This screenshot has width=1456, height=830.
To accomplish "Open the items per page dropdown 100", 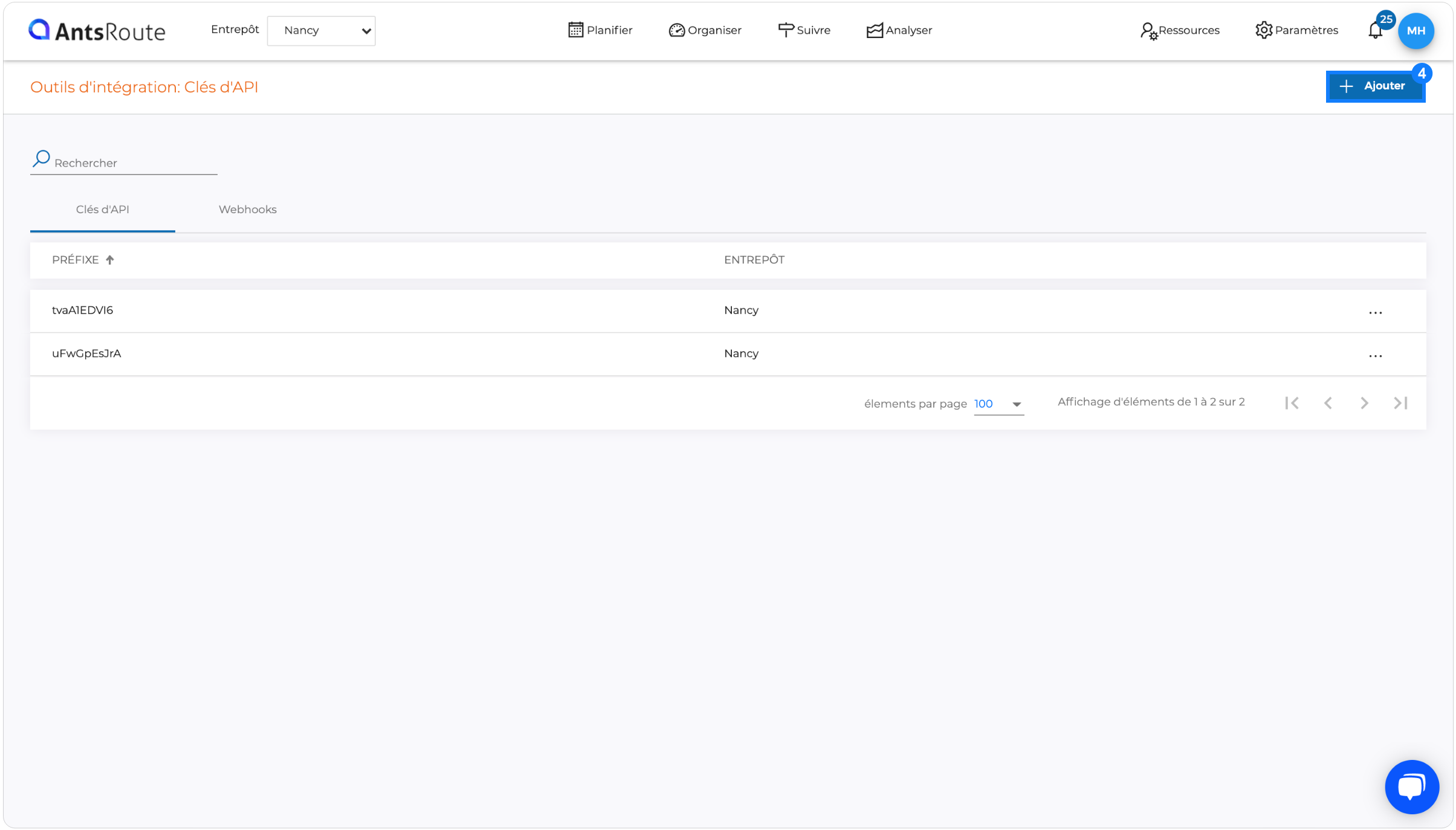I will (999, 404).
